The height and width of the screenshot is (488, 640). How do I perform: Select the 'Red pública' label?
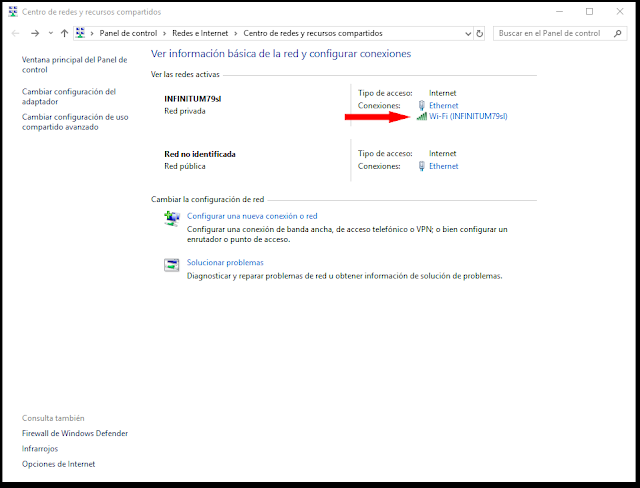pyautogui.click(x=185, y=166)
